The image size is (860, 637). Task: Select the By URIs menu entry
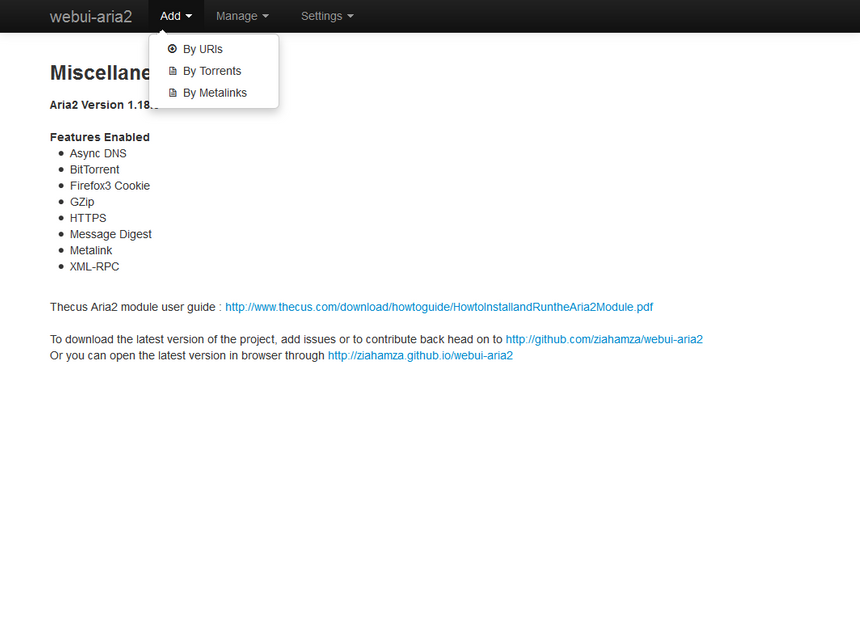pyautogui.click(x=203, y=49)
